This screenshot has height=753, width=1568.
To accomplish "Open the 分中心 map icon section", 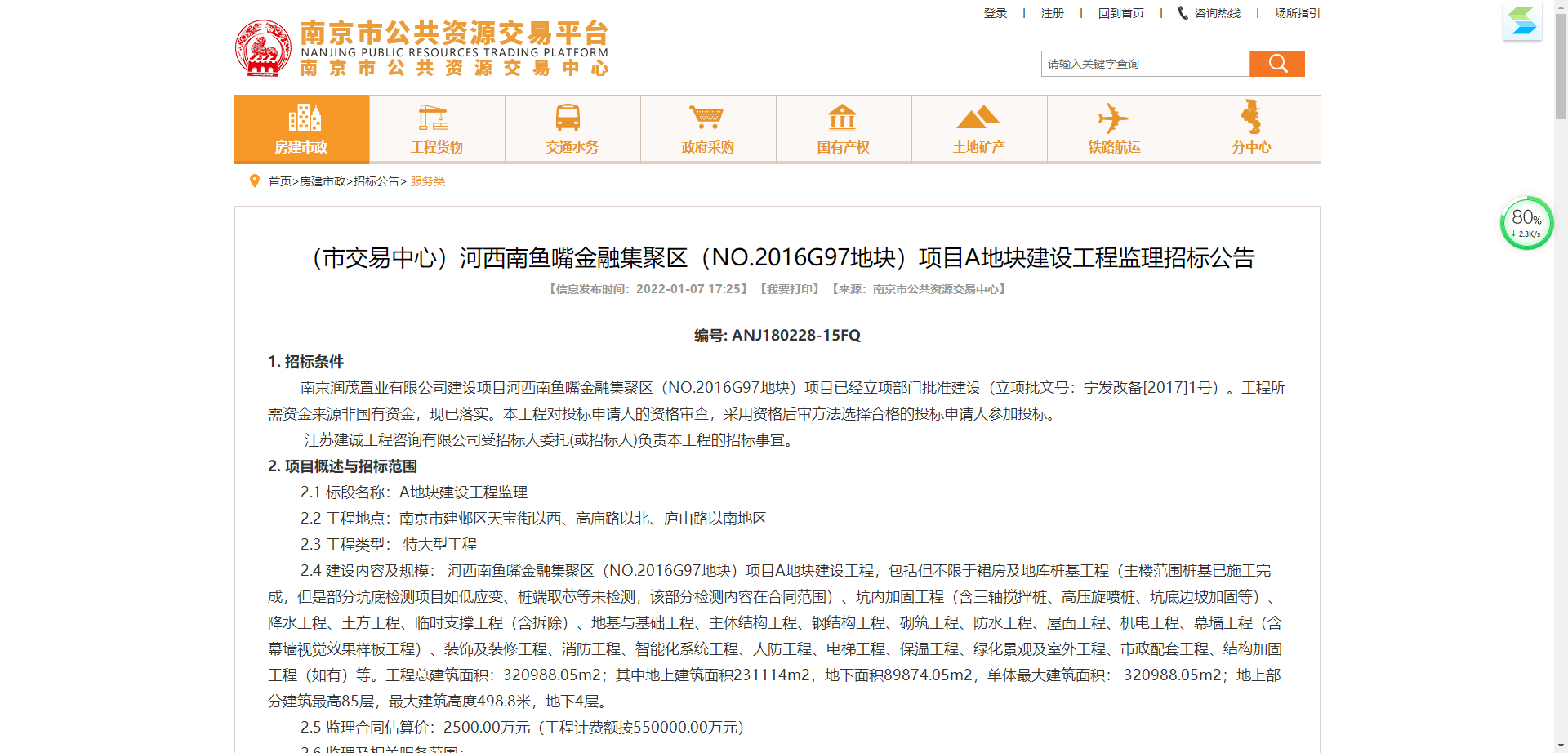I will [1251, 129].
